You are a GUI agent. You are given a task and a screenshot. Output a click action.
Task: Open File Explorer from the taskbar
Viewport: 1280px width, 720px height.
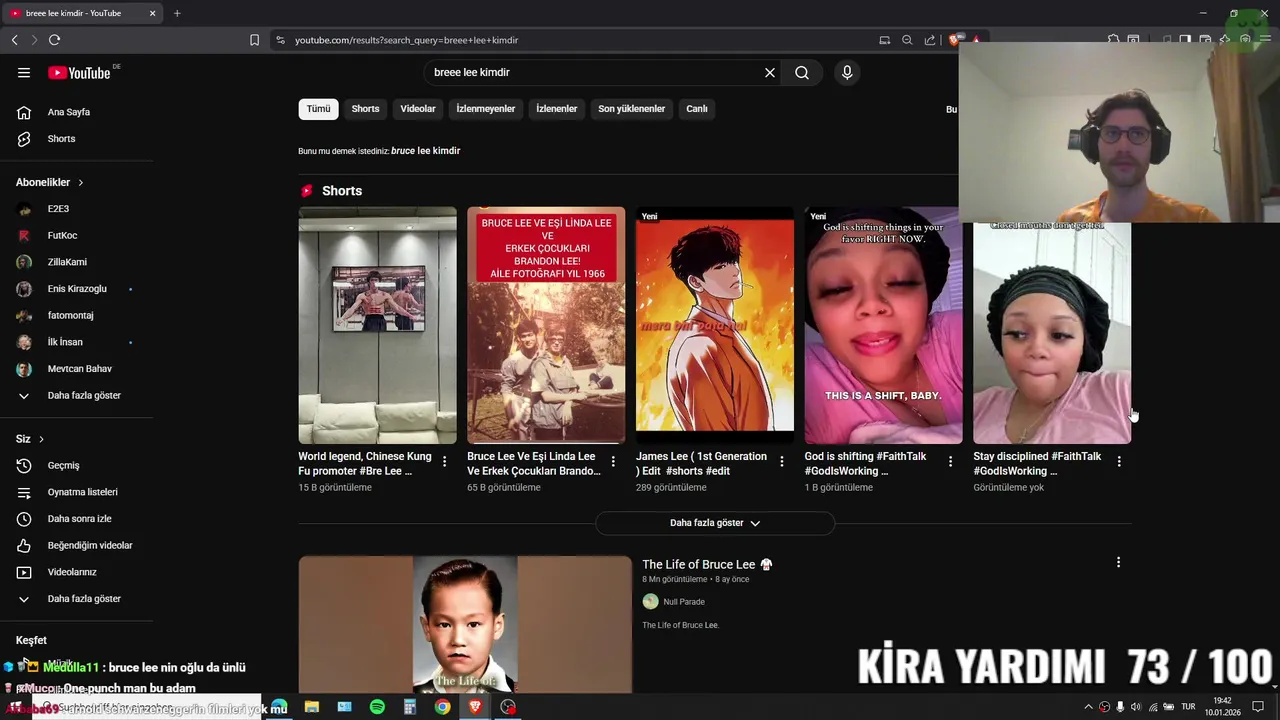(x=312, y=707)
